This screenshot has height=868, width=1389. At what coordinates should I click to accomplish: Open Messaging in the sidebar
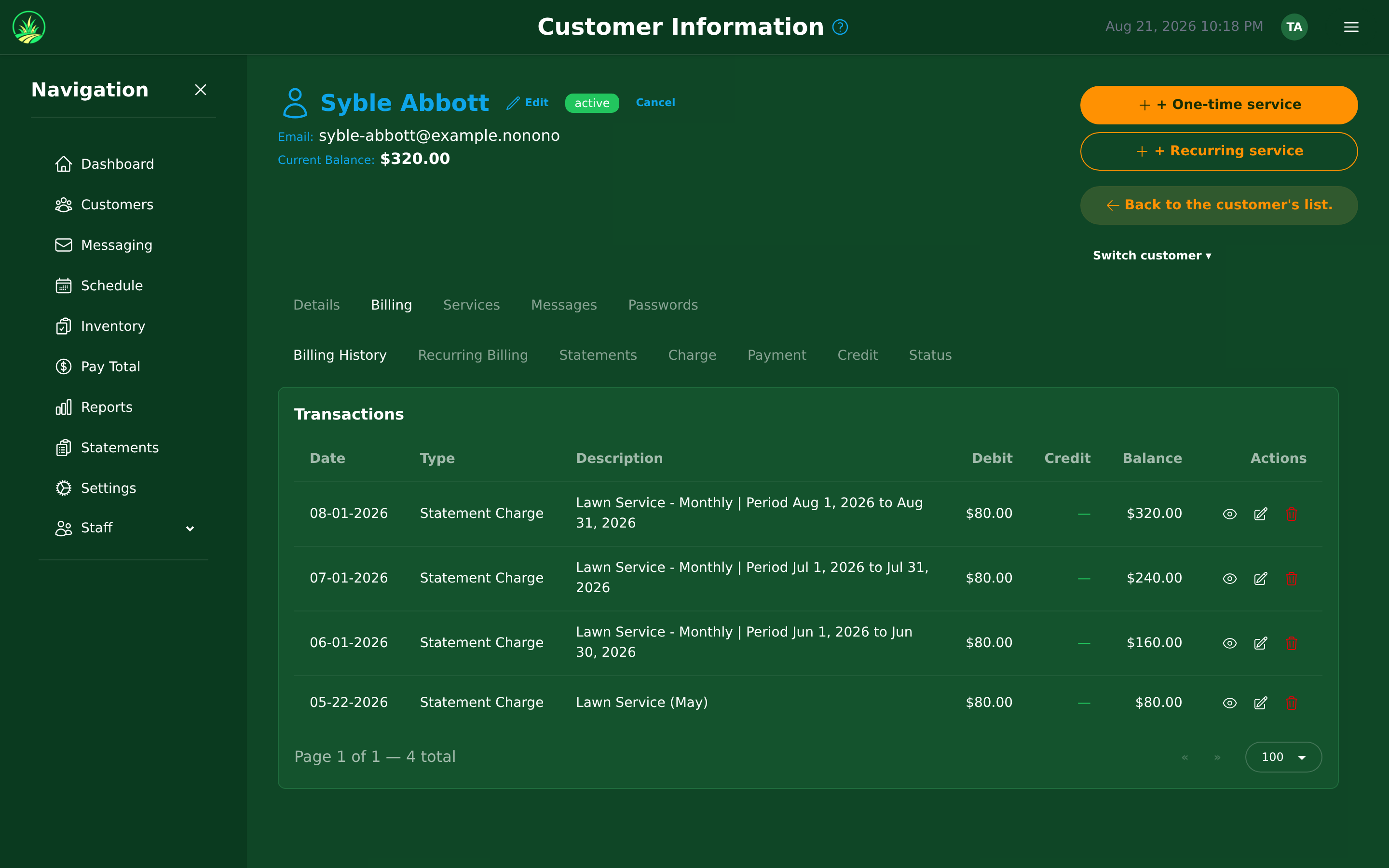[x=104, y=245]
